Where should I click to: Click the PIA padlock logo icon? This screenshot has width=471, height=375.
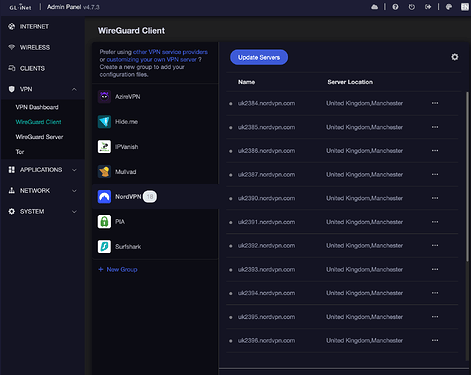tap(104, 222)
